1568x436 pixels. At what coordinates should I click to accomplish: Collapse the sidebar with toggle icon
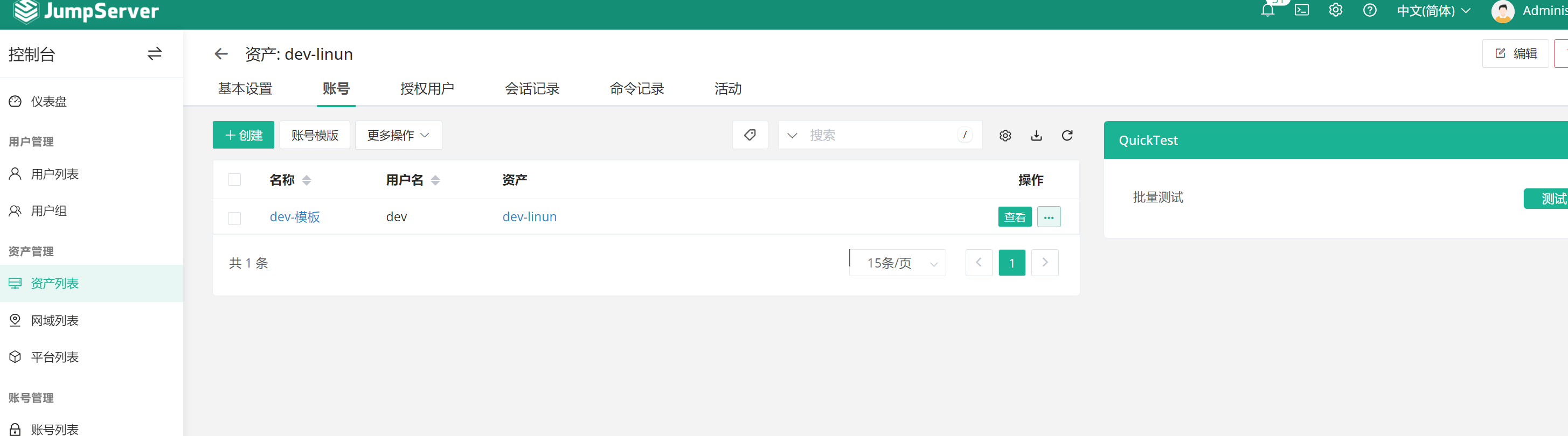(x=155, y=54)
